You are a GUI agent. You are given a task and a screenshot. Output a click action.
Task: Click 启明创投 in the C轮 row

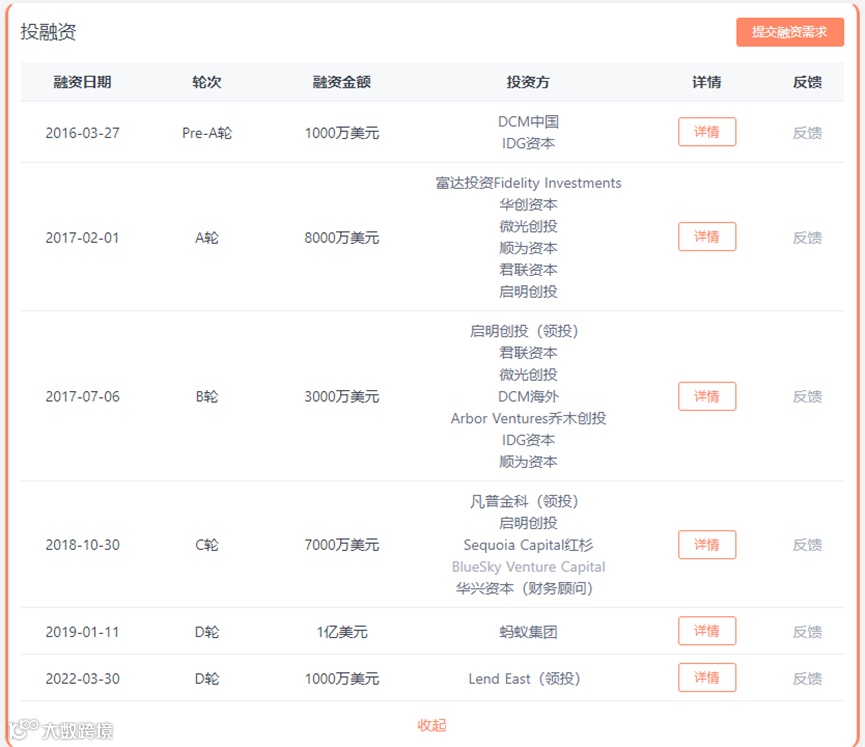(x=528, y=523)
